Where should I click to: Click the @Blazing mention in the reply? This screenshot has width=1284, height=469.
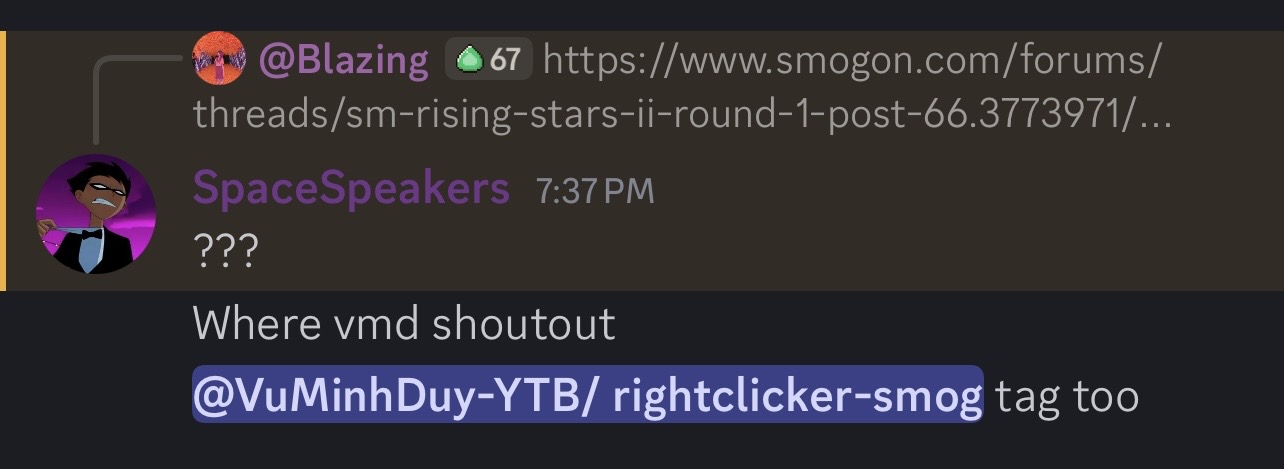click(x=344, y=61)
